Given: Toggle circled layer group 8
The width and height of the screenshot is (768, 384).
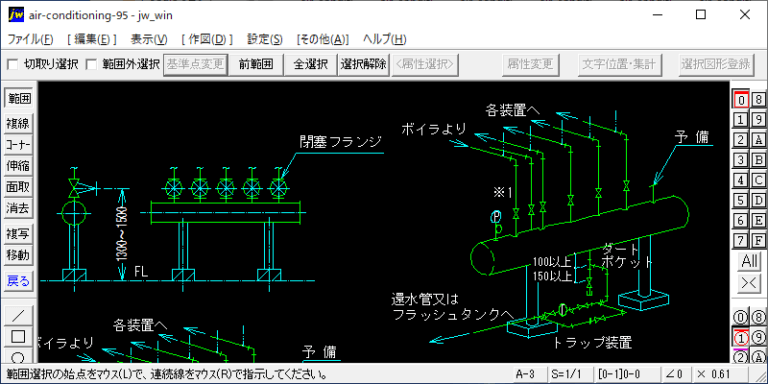Looking at the screenshot, I should (x=759, y=317).
